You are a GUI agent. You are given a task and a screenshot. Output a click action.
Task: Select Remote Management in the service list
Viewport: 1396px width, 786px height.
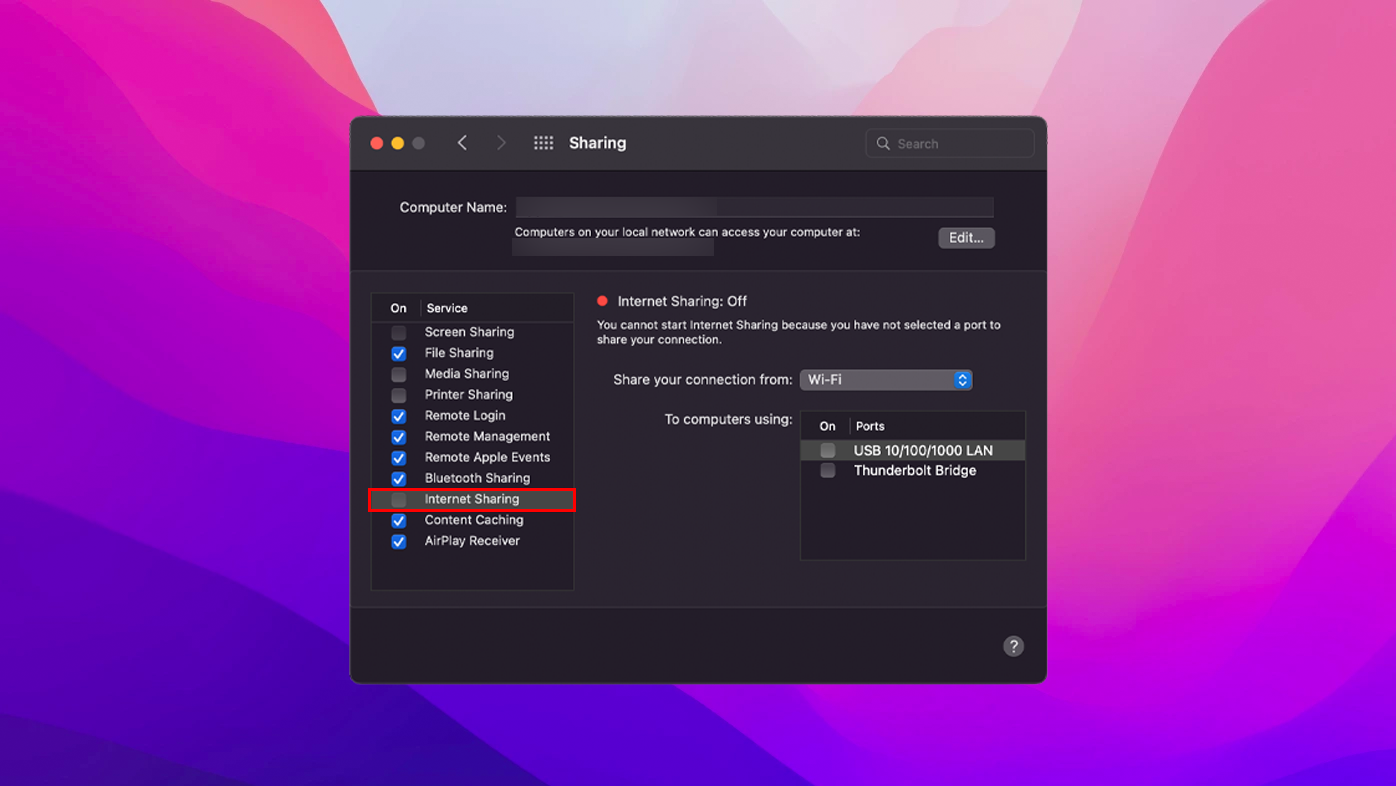click(x=487, y=437)
